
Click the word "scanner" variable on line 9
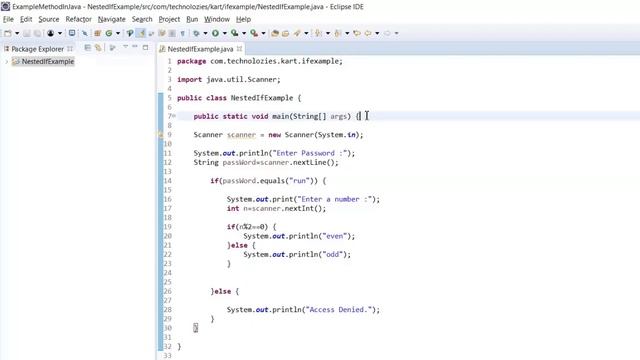tap(241, 135)
